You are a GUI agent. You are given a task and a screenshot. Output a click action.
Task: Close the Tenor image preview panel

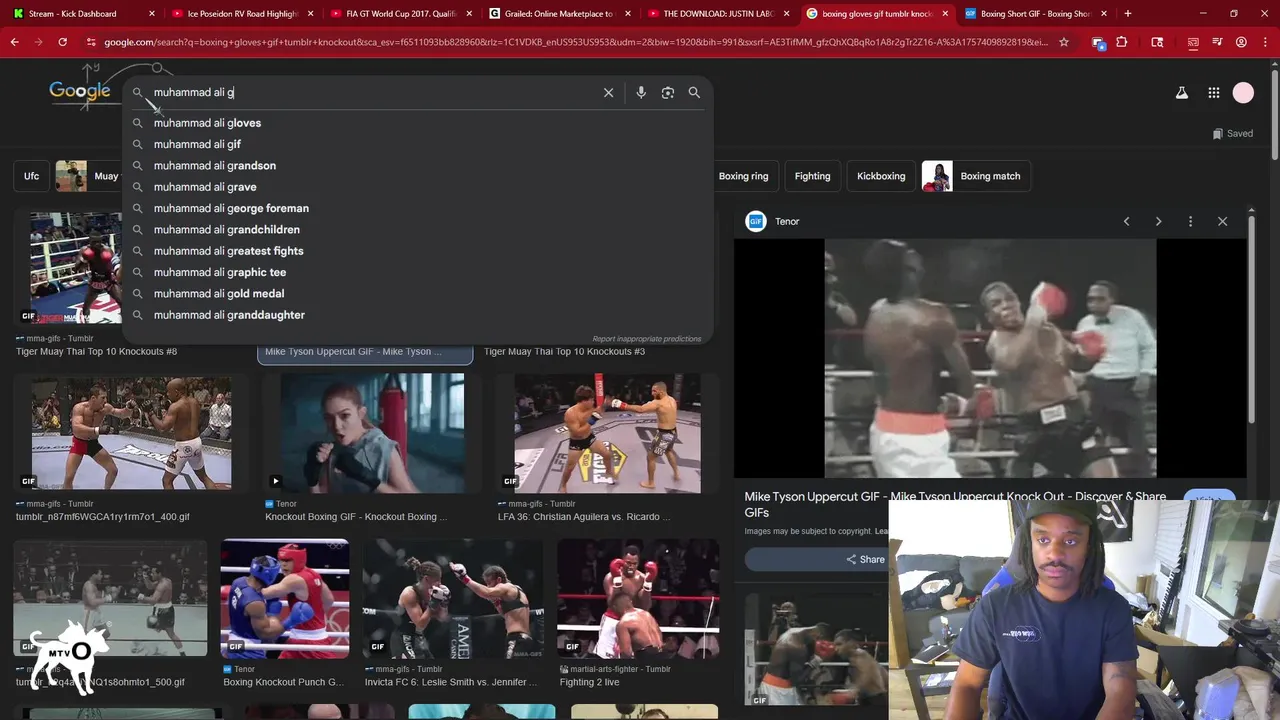1222,221
